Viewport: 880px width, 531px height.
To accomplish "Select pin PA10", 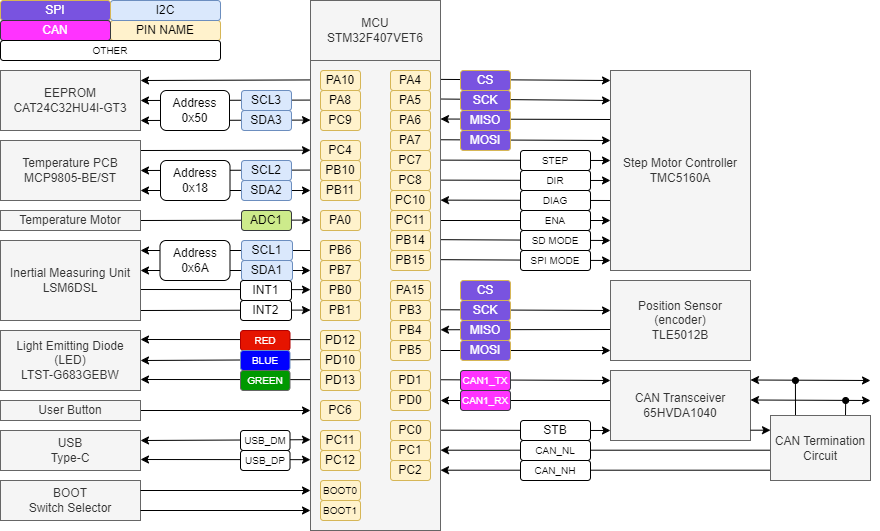I will click(340, 80).
